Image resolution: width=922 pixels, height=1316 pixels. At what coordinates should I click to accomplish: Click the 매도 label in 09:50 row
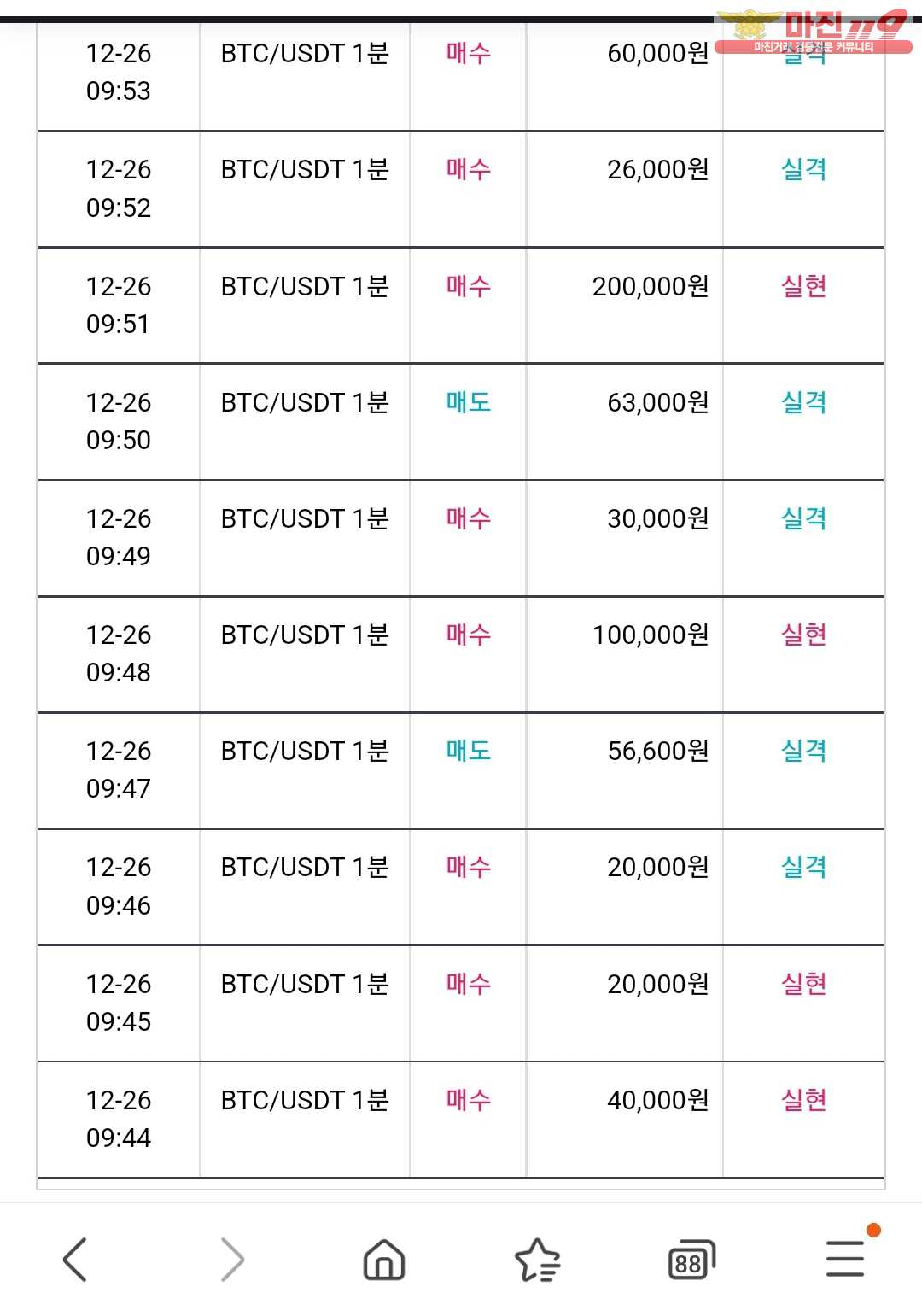coord(468,402)
